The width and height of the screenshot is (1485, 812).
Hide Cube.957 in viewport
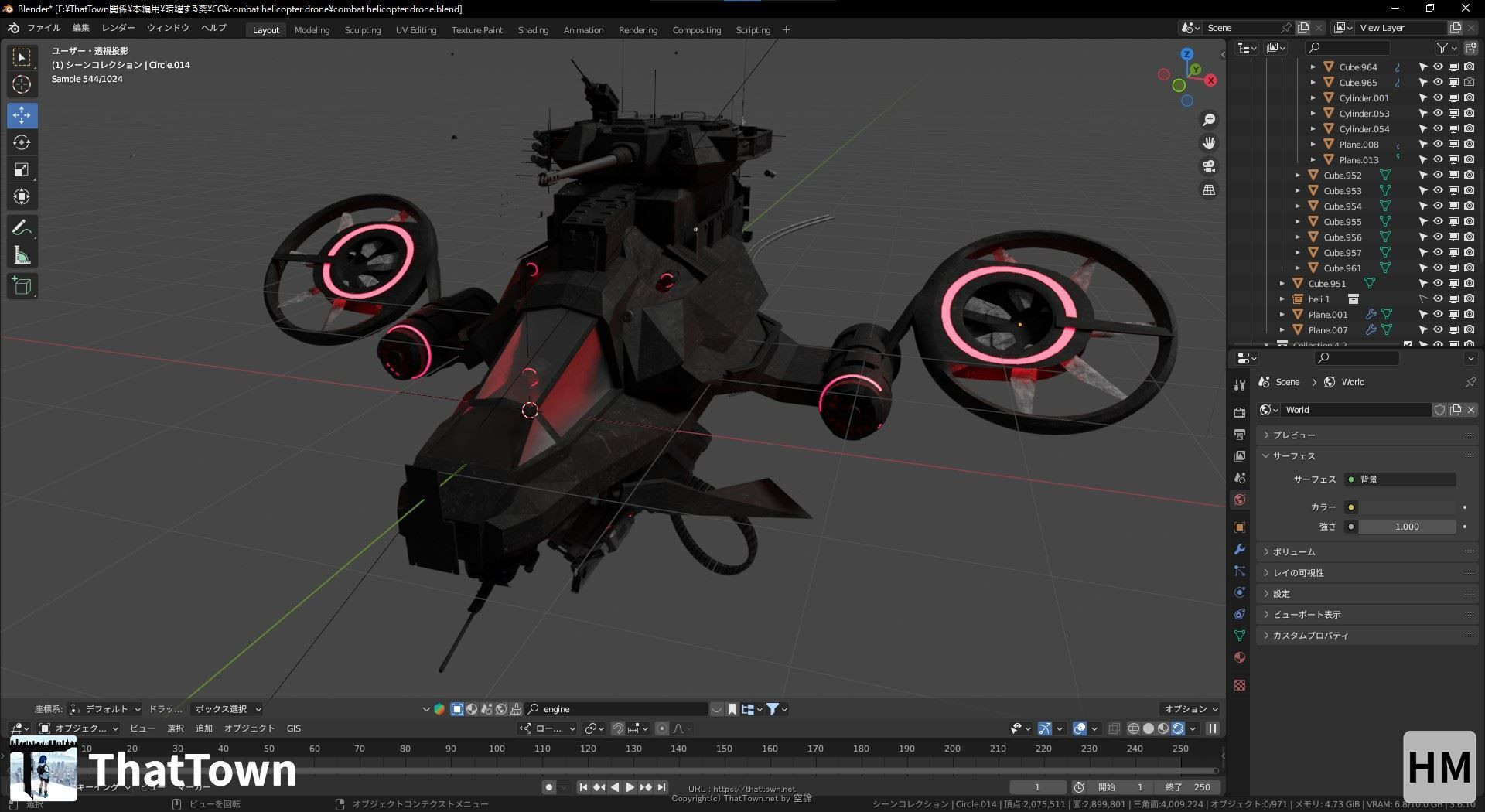tap(1438, 253)
